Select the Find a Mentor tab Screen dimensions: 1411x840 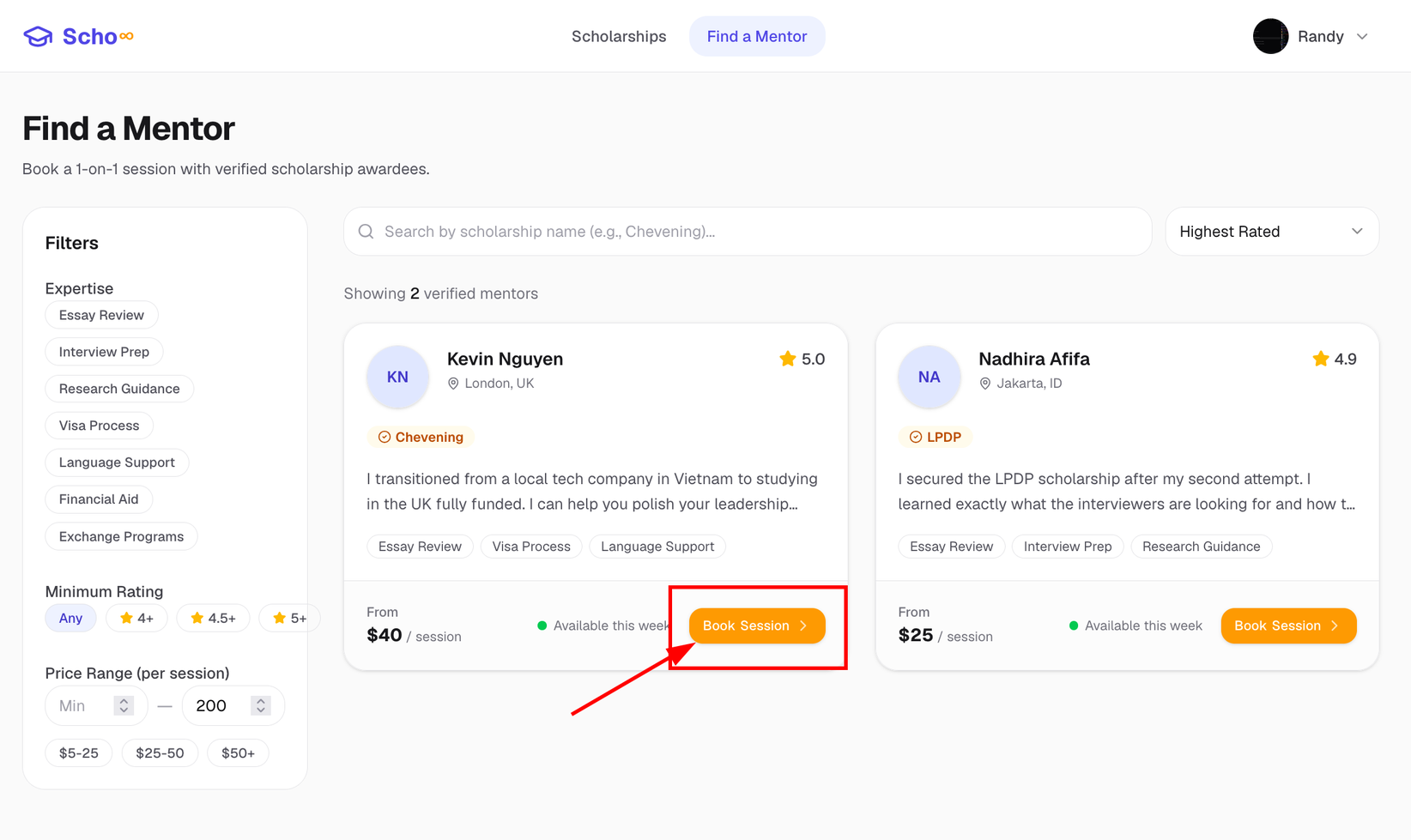[x=757, y=36]
